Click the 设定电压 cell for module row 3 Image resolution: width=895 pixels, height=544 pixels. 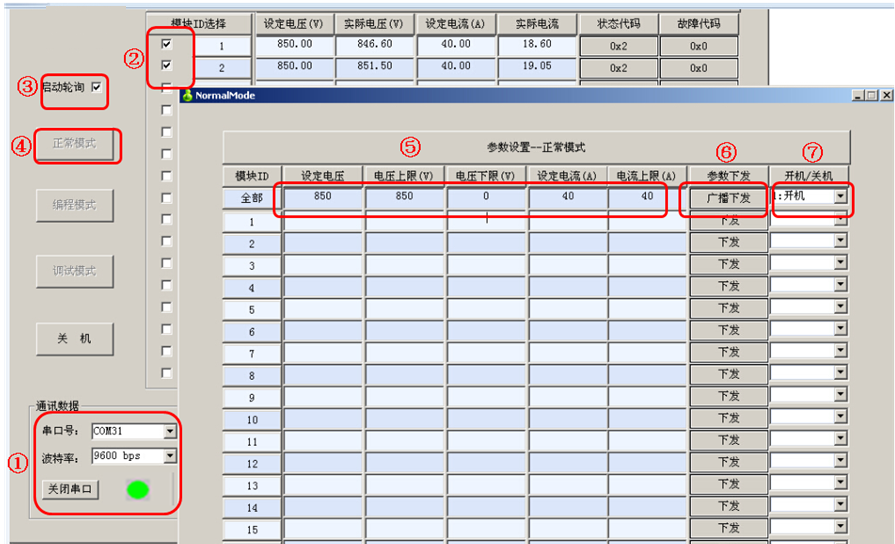(x=322, y=265)
